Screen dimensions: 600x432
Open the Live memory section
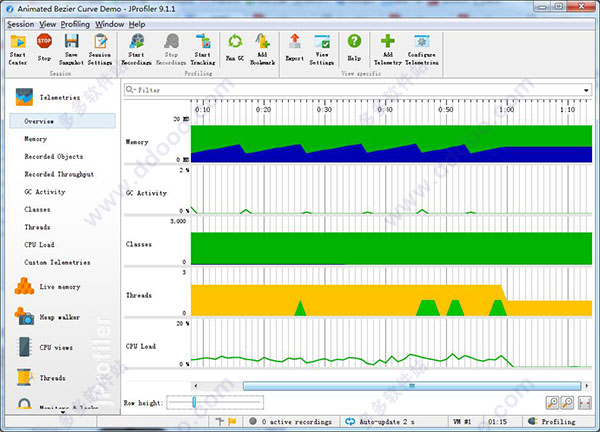tap(47, 286)
